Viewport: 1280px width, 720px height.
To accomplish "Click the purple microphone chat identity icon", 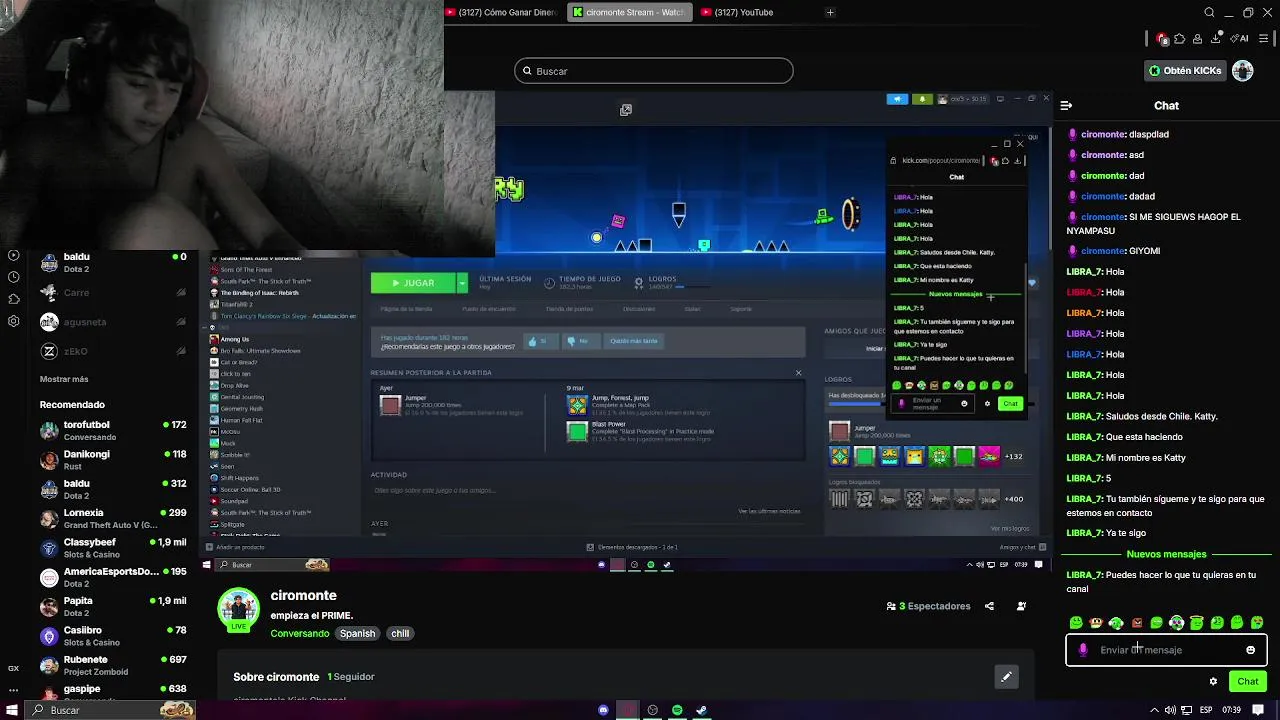I will click(x=1083, y=650).
